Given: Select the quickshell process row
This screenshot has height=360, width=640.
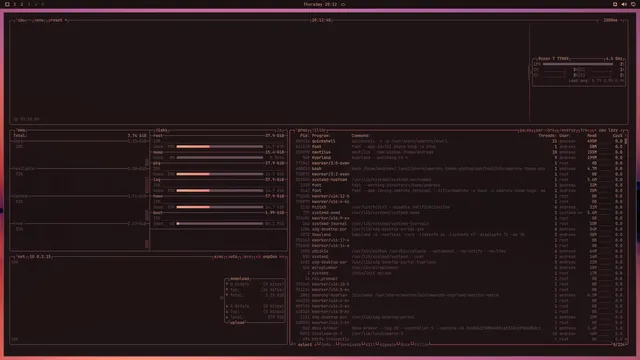Looking at the screenshot, I should click(460, 141).
